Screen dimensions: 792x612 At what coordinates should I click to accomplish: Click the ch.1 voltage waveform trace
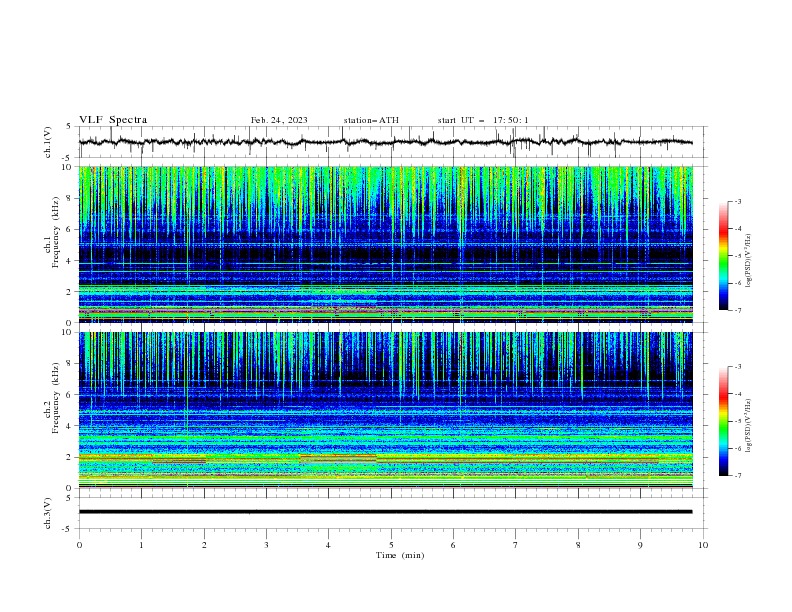(385, 142)
